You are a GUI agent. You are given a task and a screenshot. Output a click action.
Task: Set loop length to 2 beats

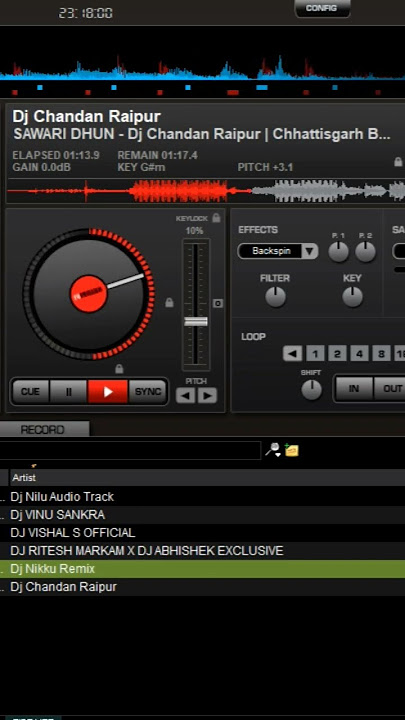337,354
